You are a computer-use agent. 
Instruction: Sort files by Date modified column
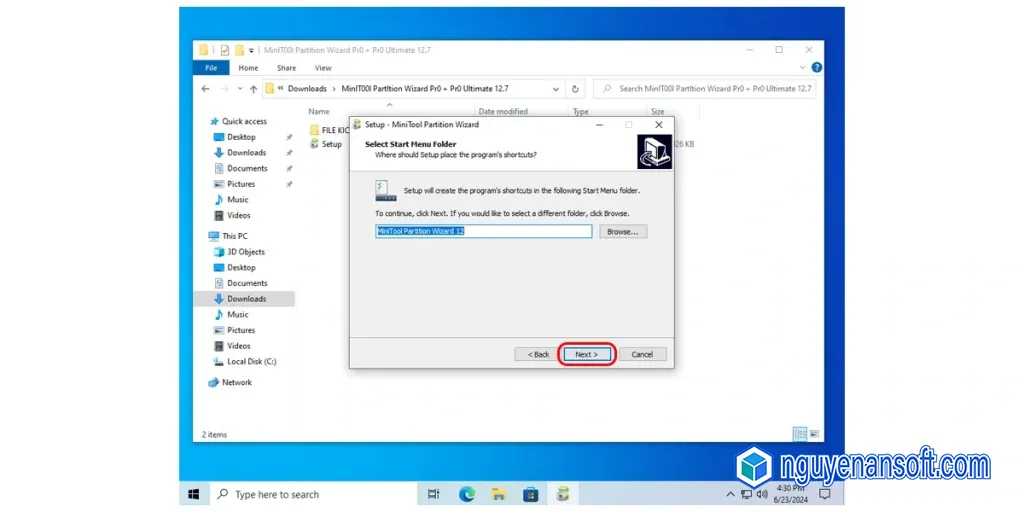point(503,112)
